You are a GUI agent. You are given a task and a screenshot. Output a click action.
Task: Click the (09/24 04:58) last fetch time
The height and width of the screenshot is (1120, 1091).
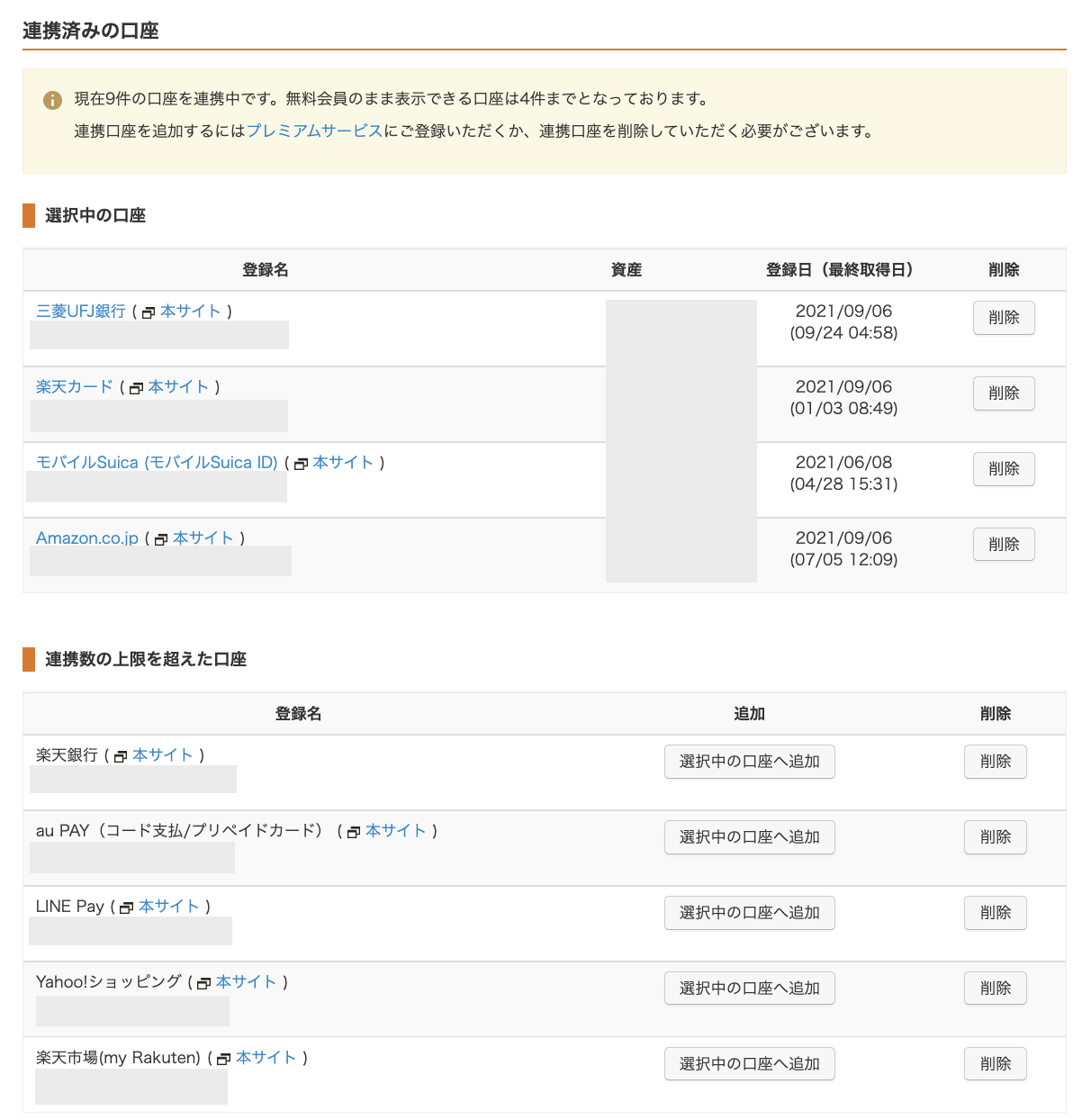pos(843,333)
